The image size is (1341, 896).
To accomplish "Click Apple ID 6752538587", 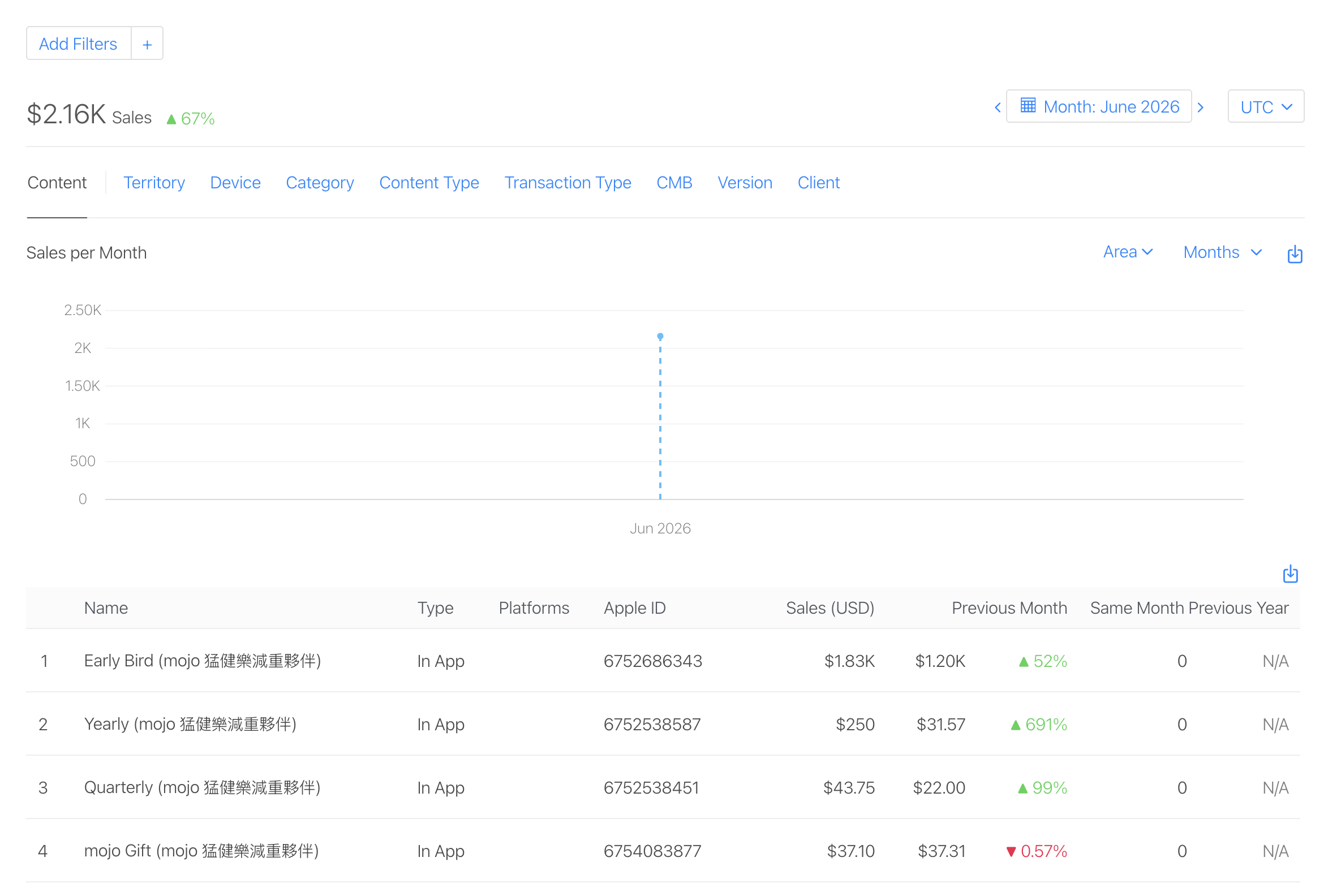I will pyautogui.click(x=652, y=725).
